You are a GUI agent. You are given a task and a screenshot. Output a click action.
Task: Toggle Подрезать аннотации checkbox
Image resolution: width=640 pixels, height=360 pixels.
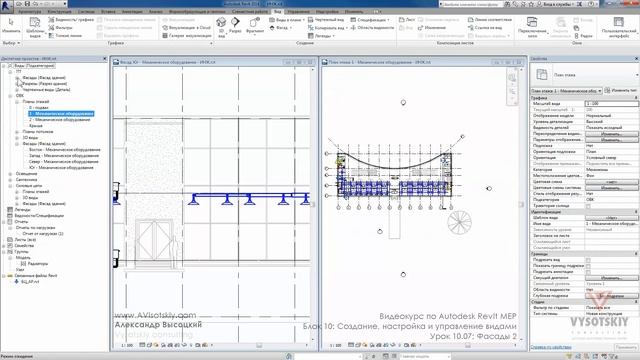pos(588,272)
